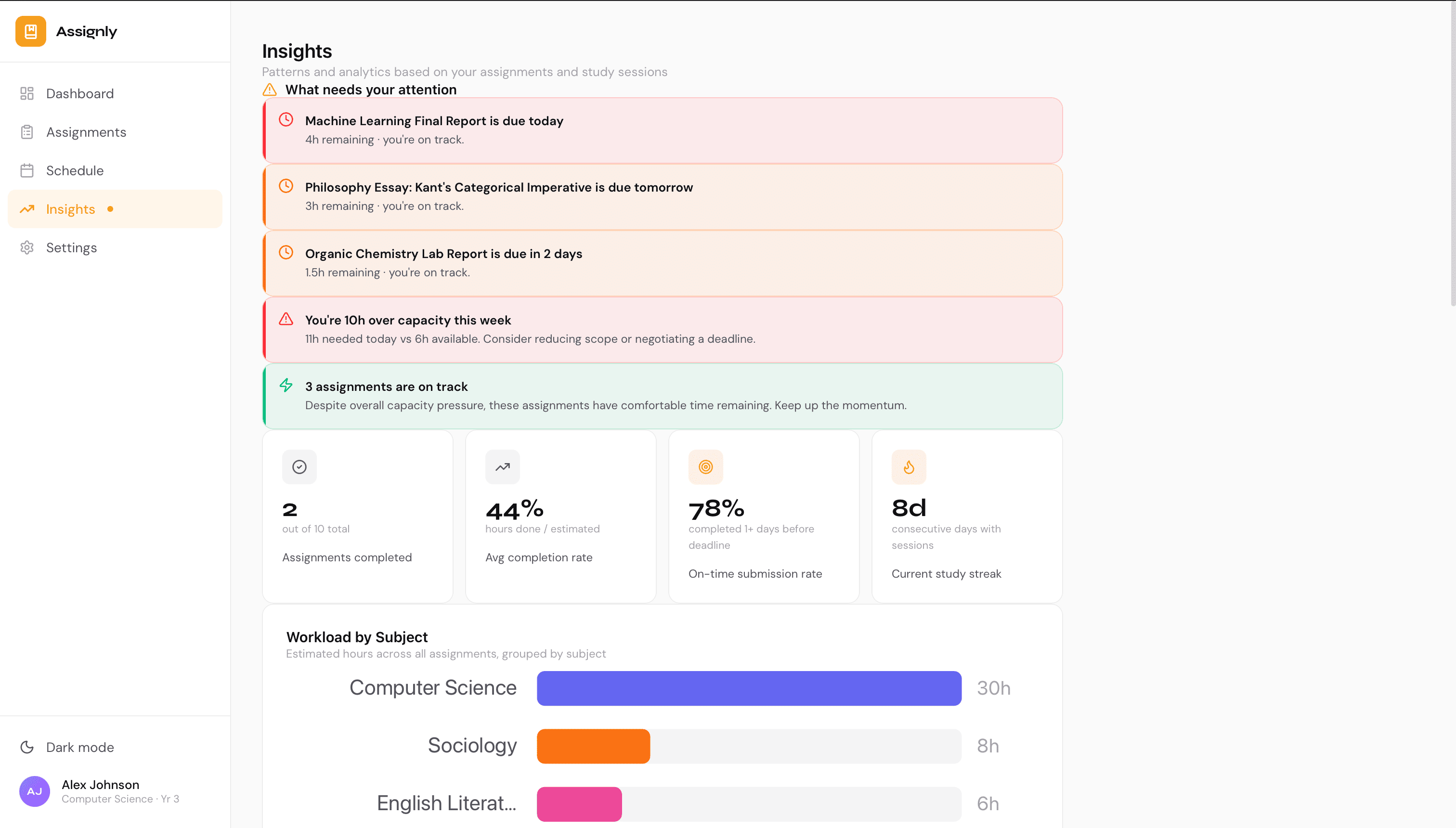Click the flame icon on study streak card

click(x=908, y=467)
